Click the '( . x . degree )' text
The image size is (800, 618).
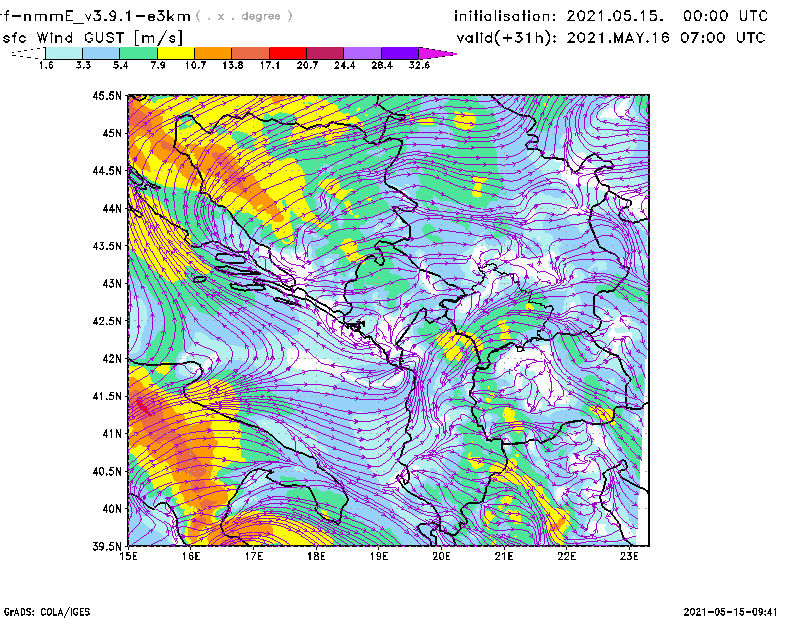244,16
